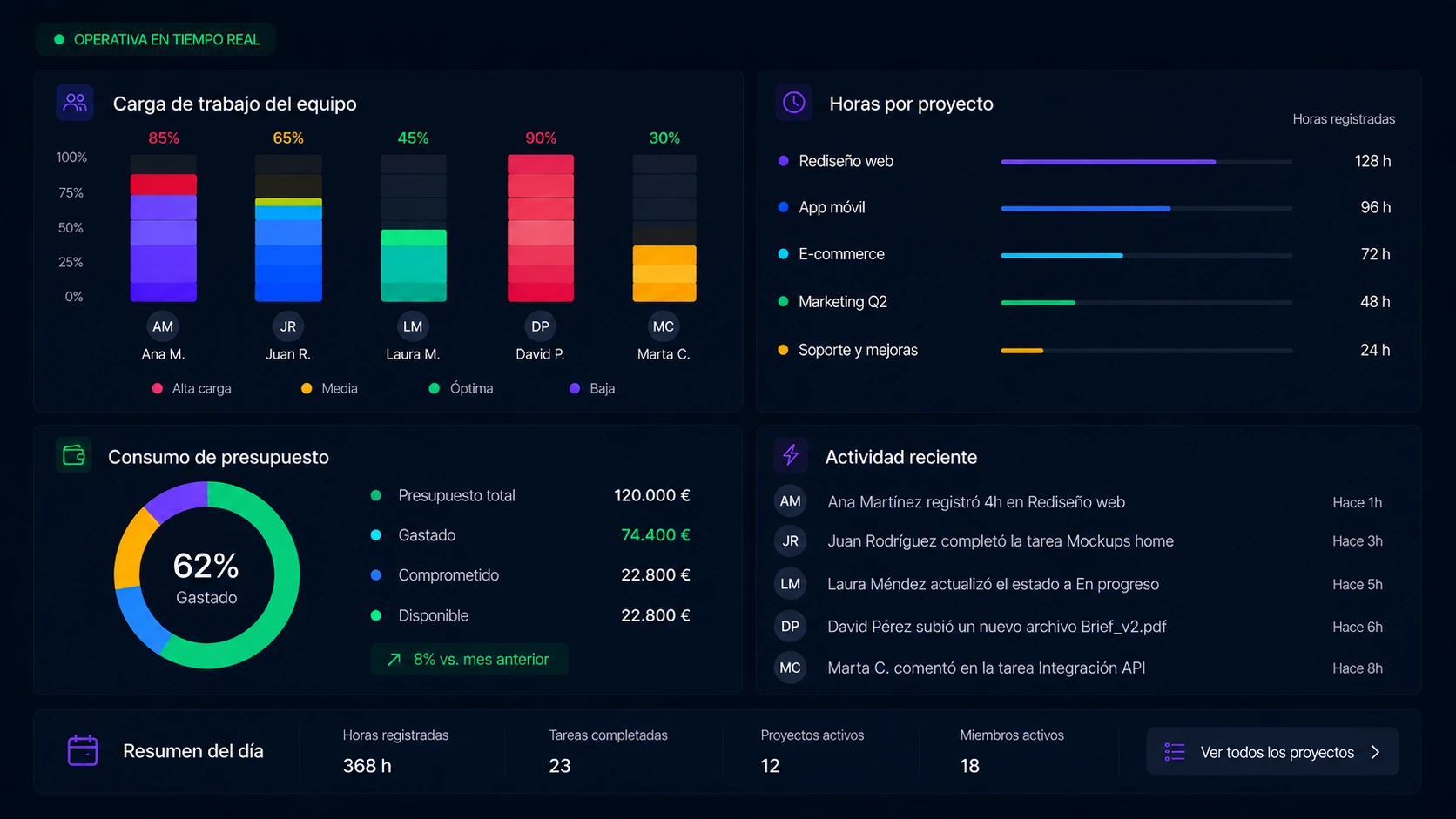1456x819 pixels.
Task: Click the list icon in Ver todos los proyectos
Action: click(x=1175, y=752)
